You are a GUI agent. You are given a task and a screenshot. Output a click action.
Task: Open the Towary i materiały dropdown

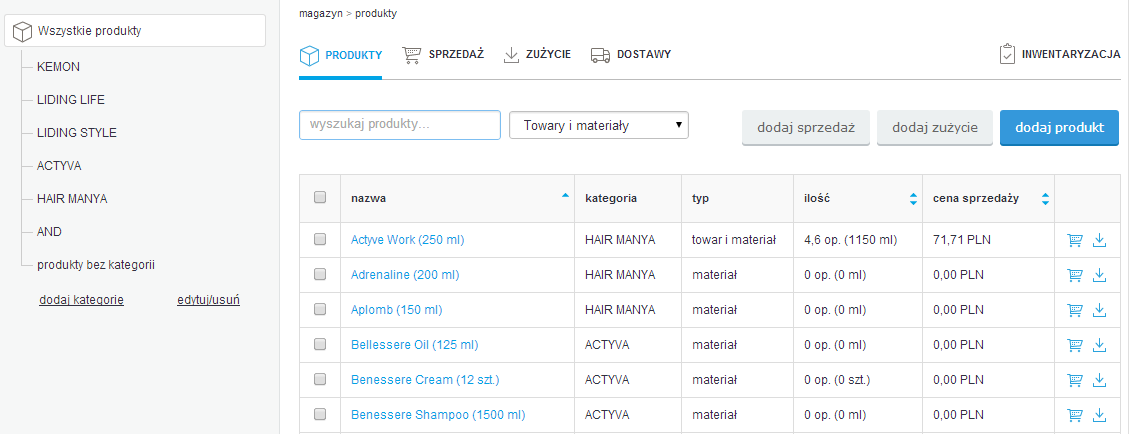click(599, 125)
